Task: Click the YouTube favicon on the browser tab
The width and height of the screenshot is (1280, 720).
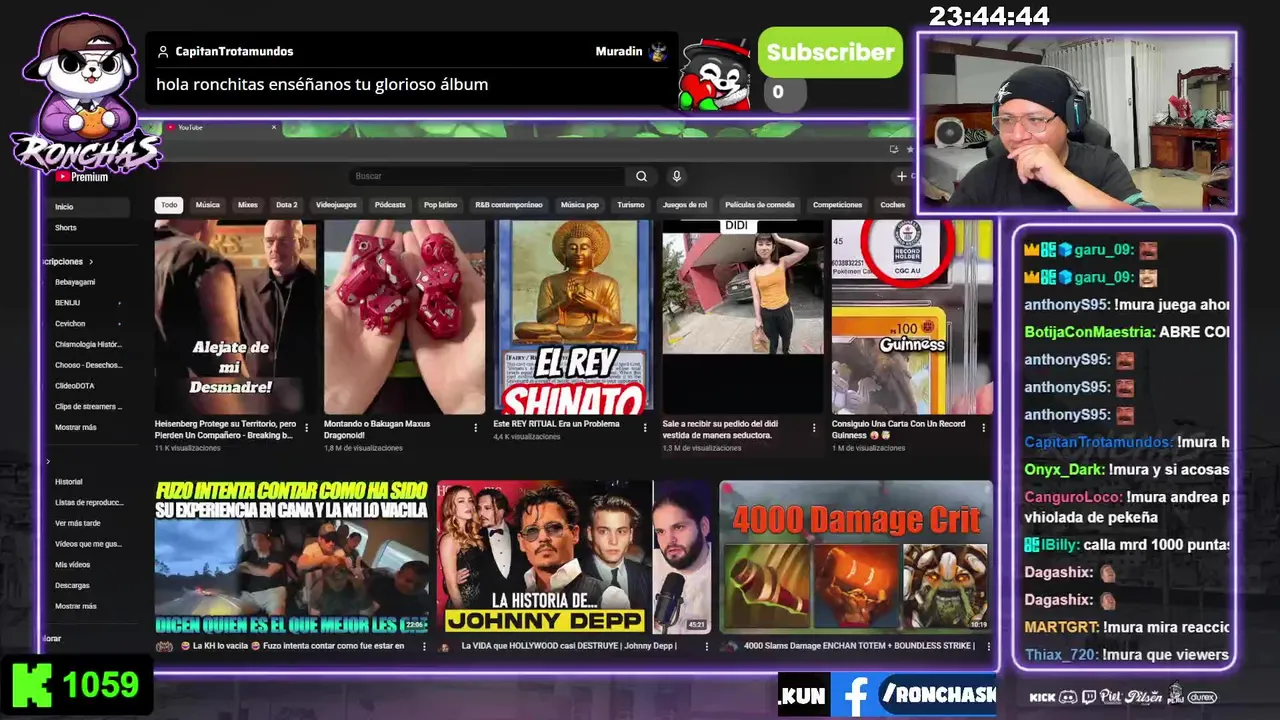Action: pos(170,127)
